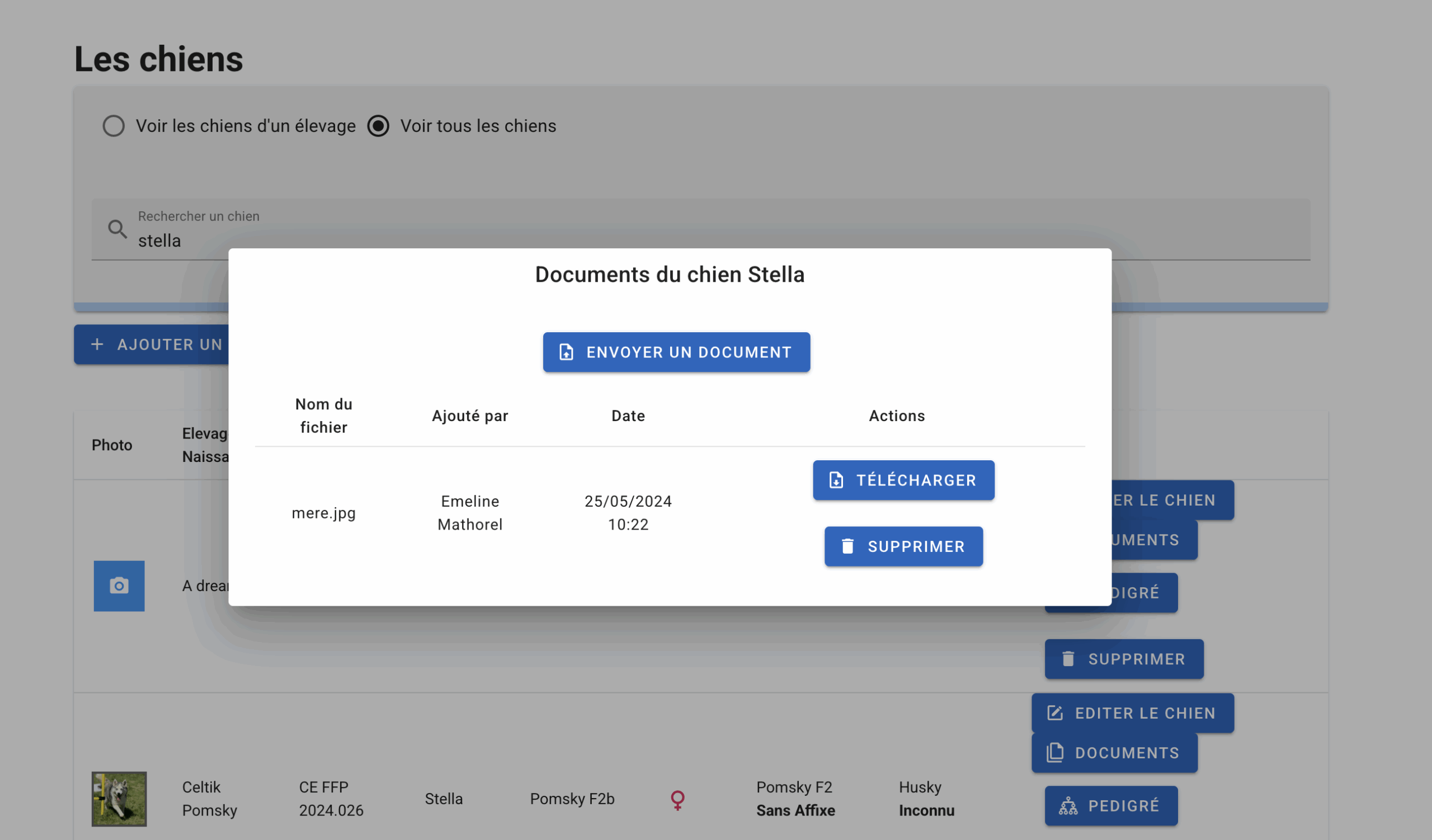Click 'Actions' column header in dialog
This screenshot has height=840, width=1432.
[897, 416]
